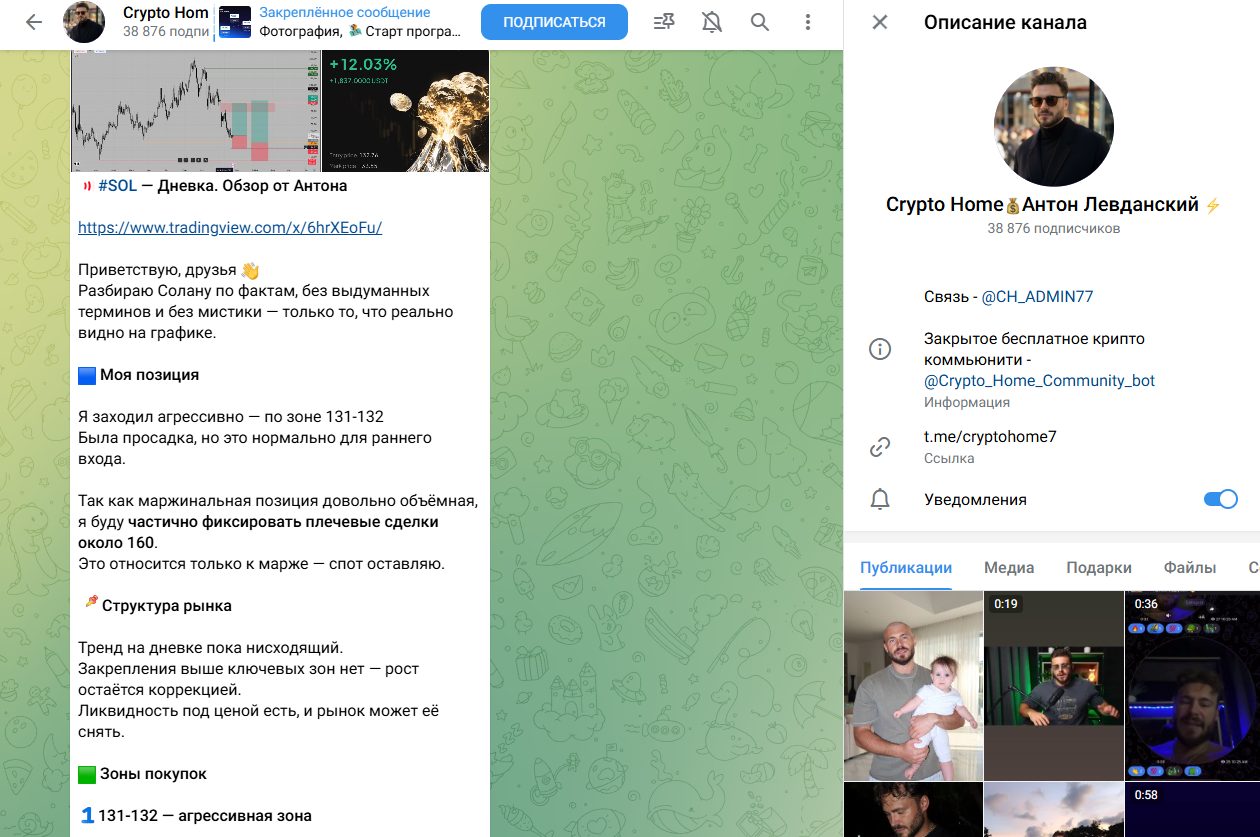The width and height of the screenshot is (1260, 837).
Task: Open the three-dot more options menu
Action: 808,22
